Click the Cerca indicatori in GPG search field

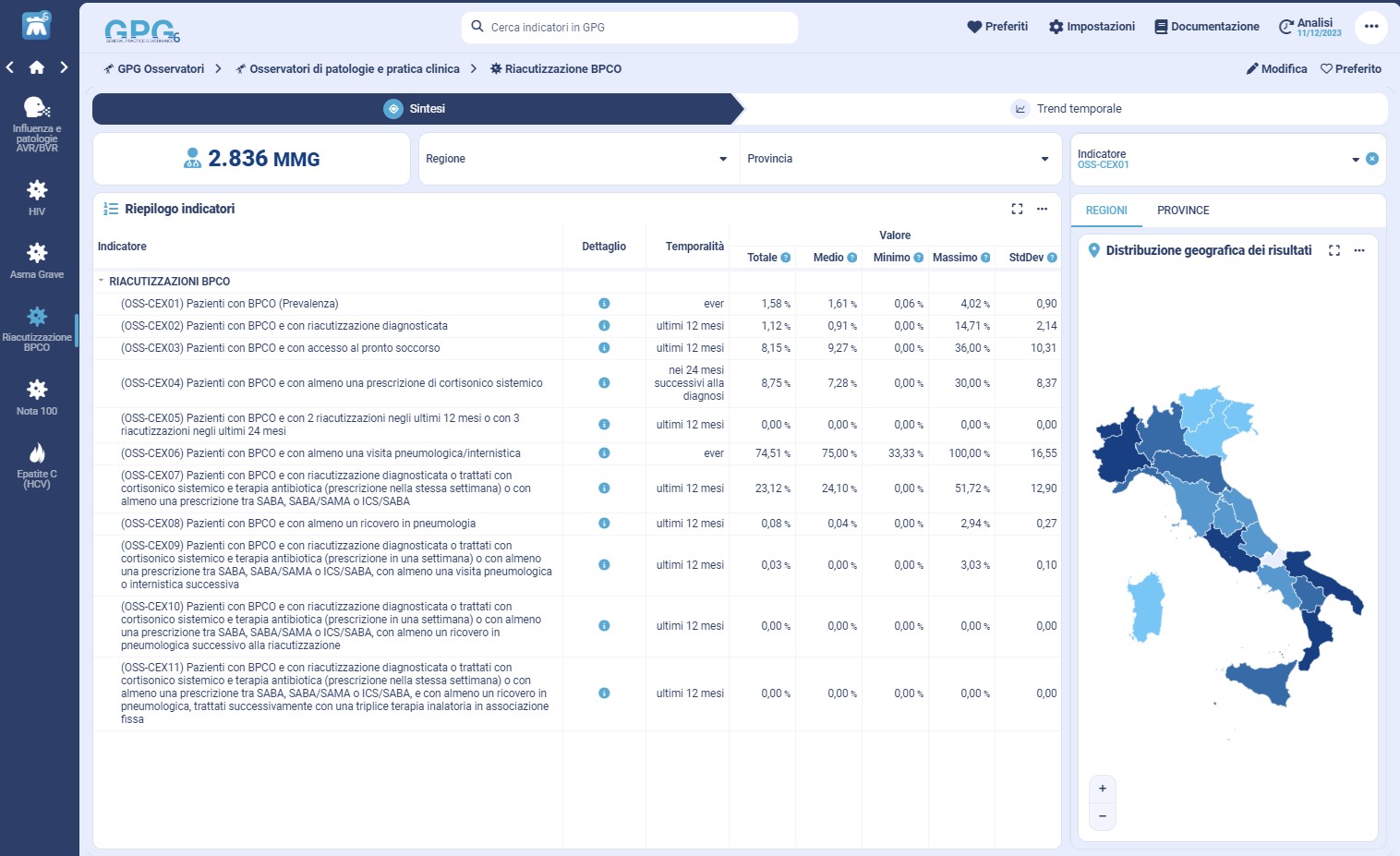pyautogui.click(x=630, y=28)
